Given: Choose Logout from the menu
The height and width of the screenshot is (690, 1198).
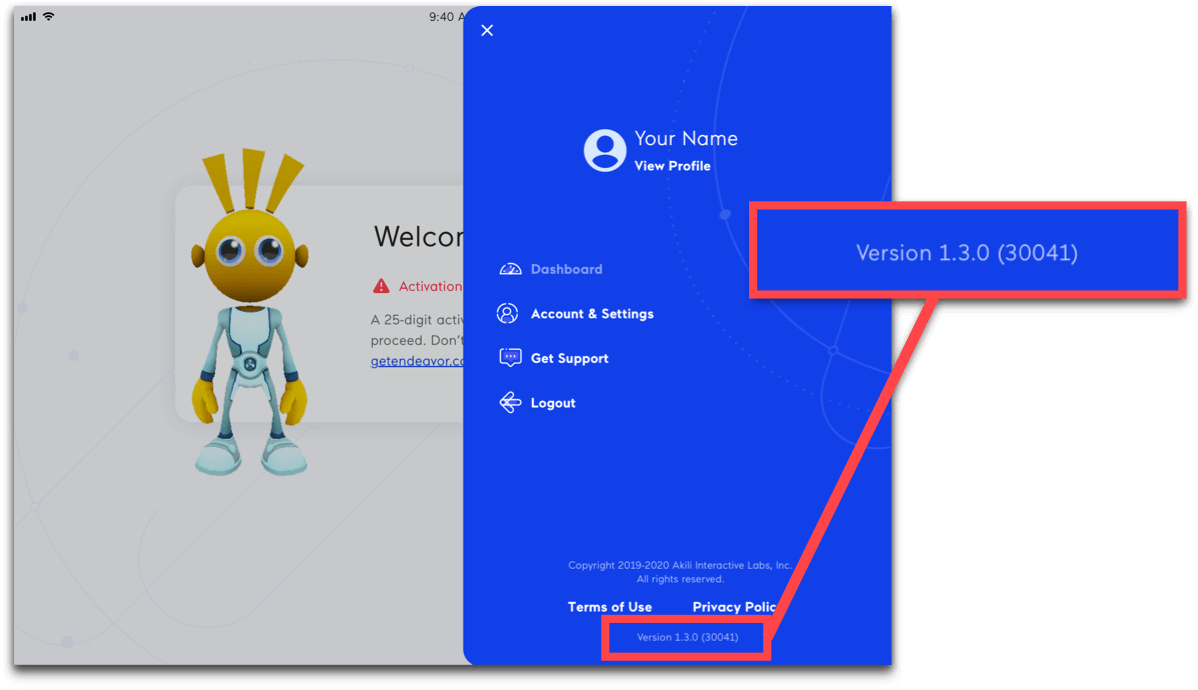Looking at the screenshot, I should tap(553, 403).
